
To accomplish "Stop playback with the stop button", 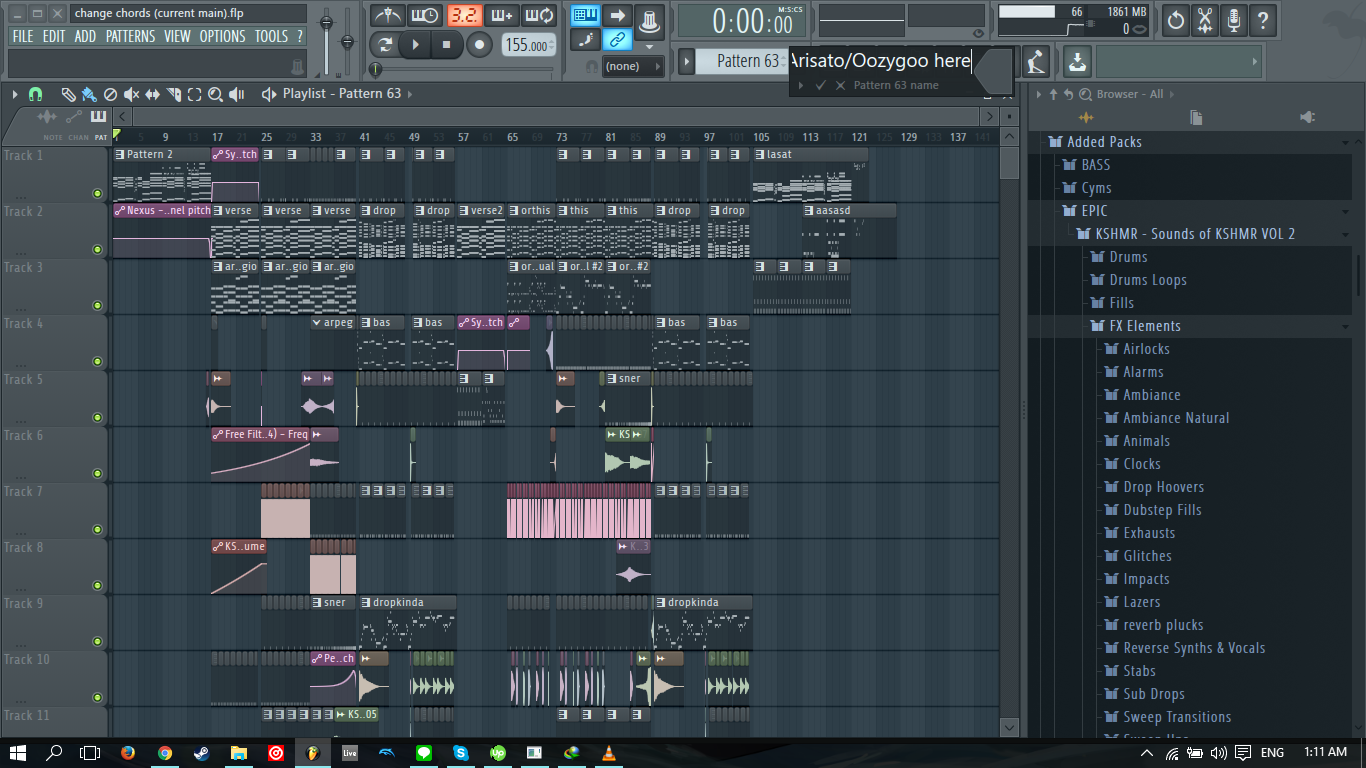I will coord(446,44).
